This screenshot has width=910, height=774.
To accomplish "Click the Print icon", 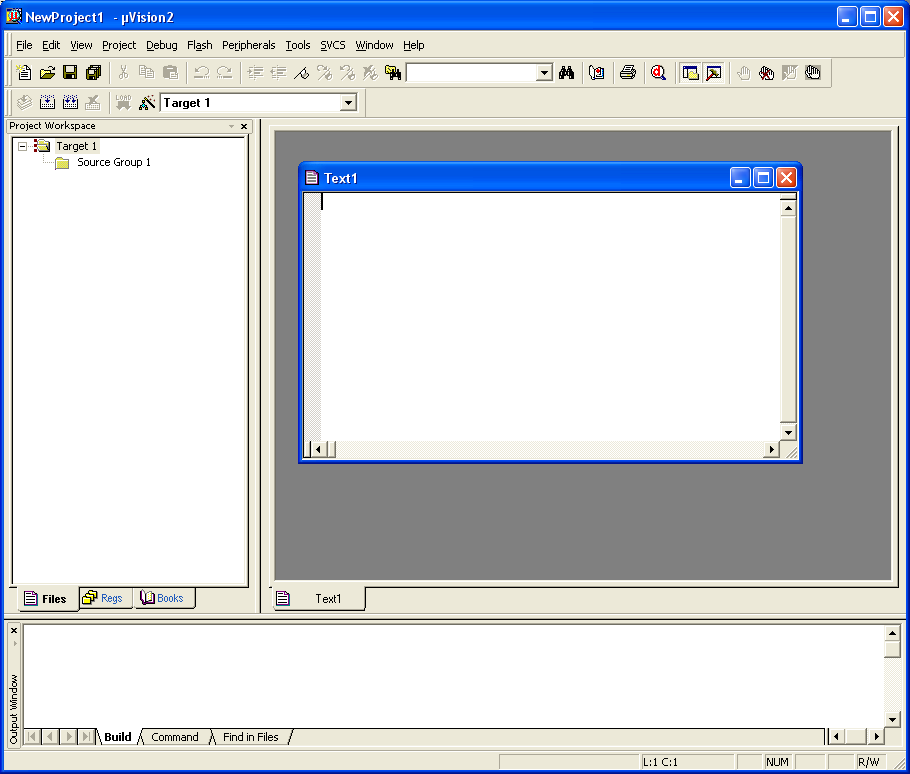I will (x=628, y=73).
